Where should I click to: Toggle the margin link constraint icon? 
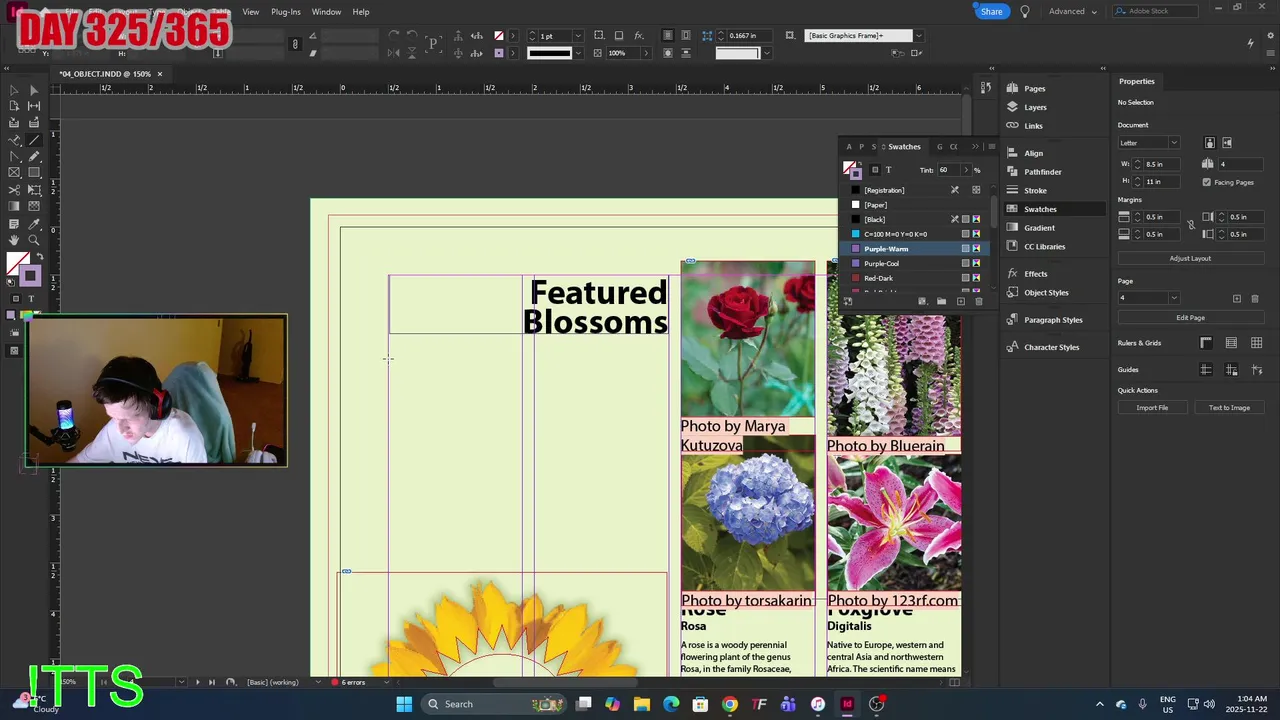point(1190,225)
